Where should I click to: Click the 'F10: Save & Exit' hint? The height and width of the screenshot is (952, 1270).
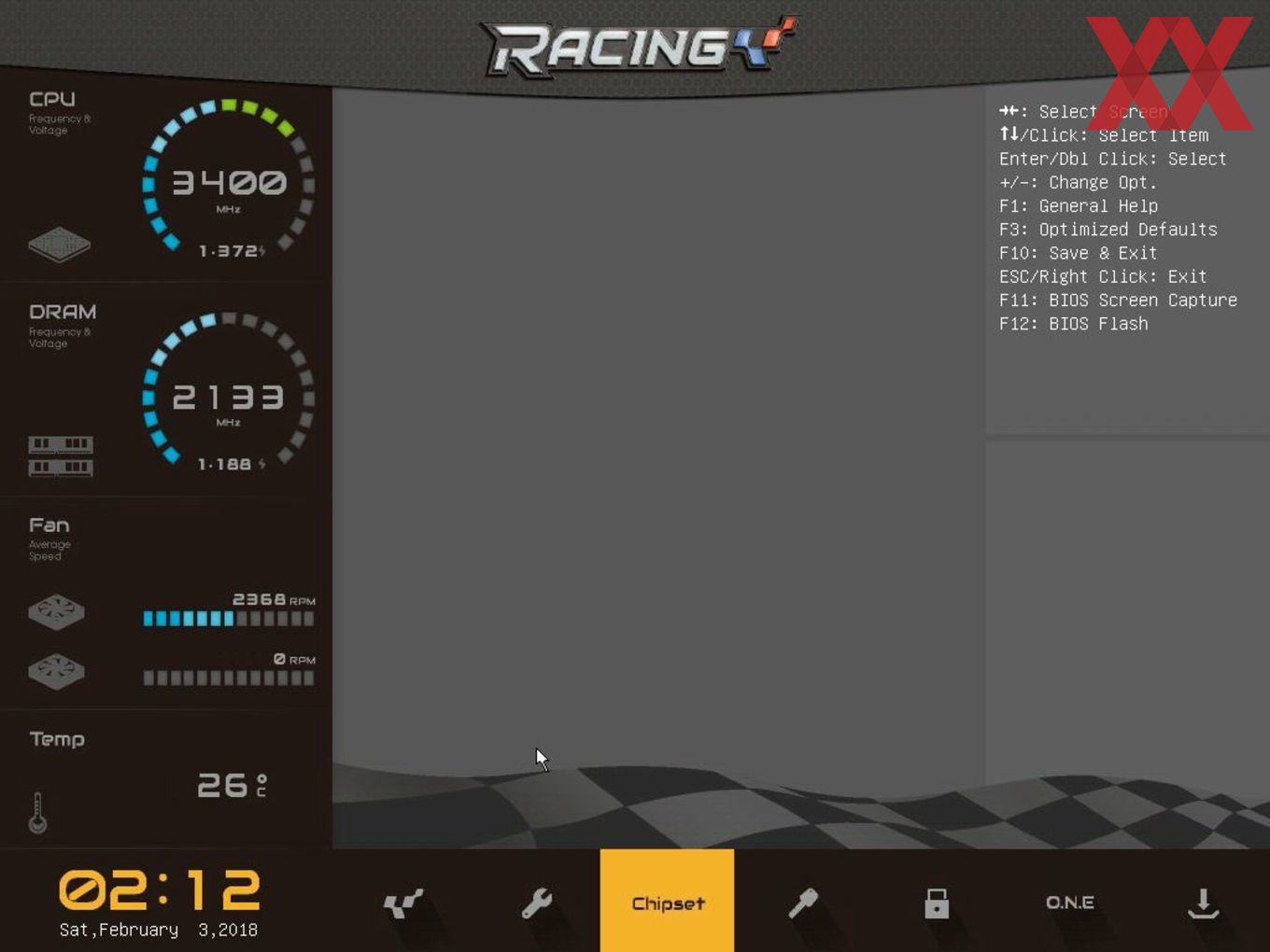[1079, 253]
